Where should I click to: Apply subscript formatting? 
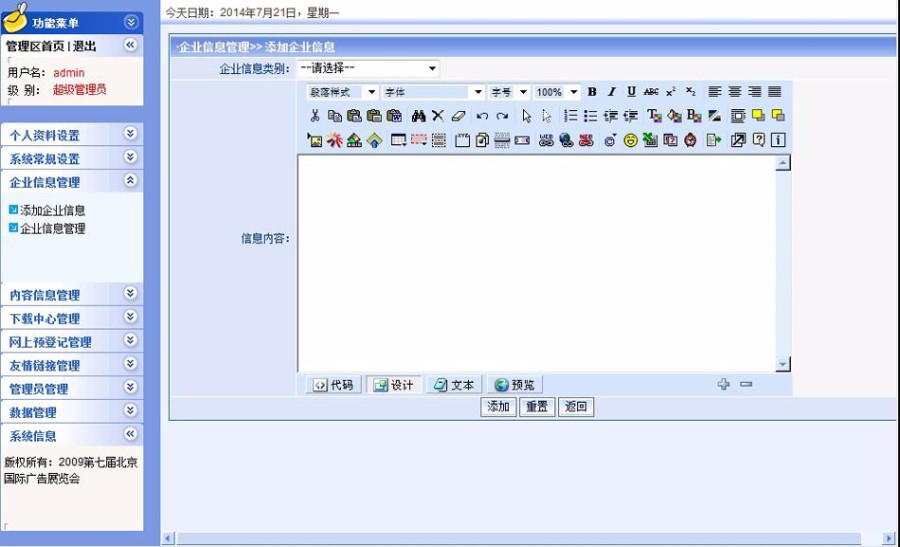click(x=690, y=92)
